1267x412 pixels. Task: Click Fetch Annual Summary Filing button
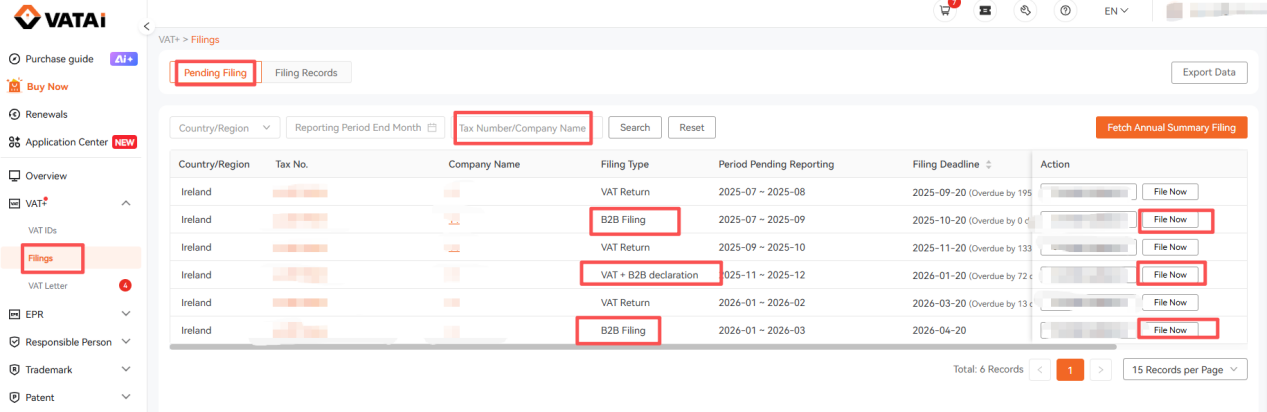[1172, 128]
